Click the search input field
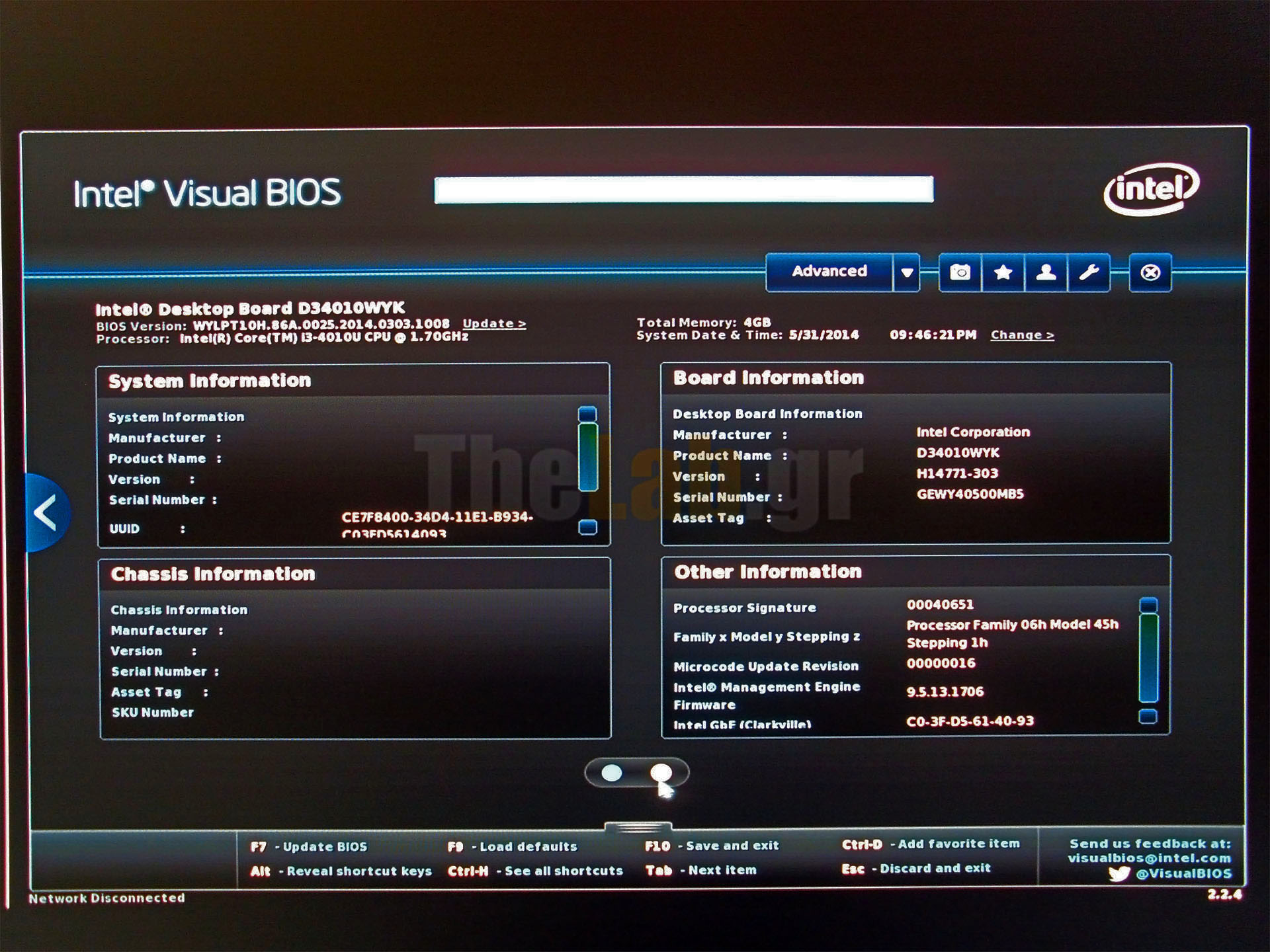Image resolution: width=1270 pixels, height=952 pixels. 683,190
